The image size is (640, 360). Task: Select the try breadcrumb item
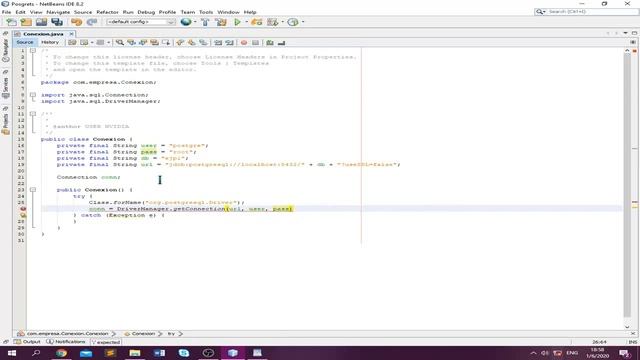(171, 333)
